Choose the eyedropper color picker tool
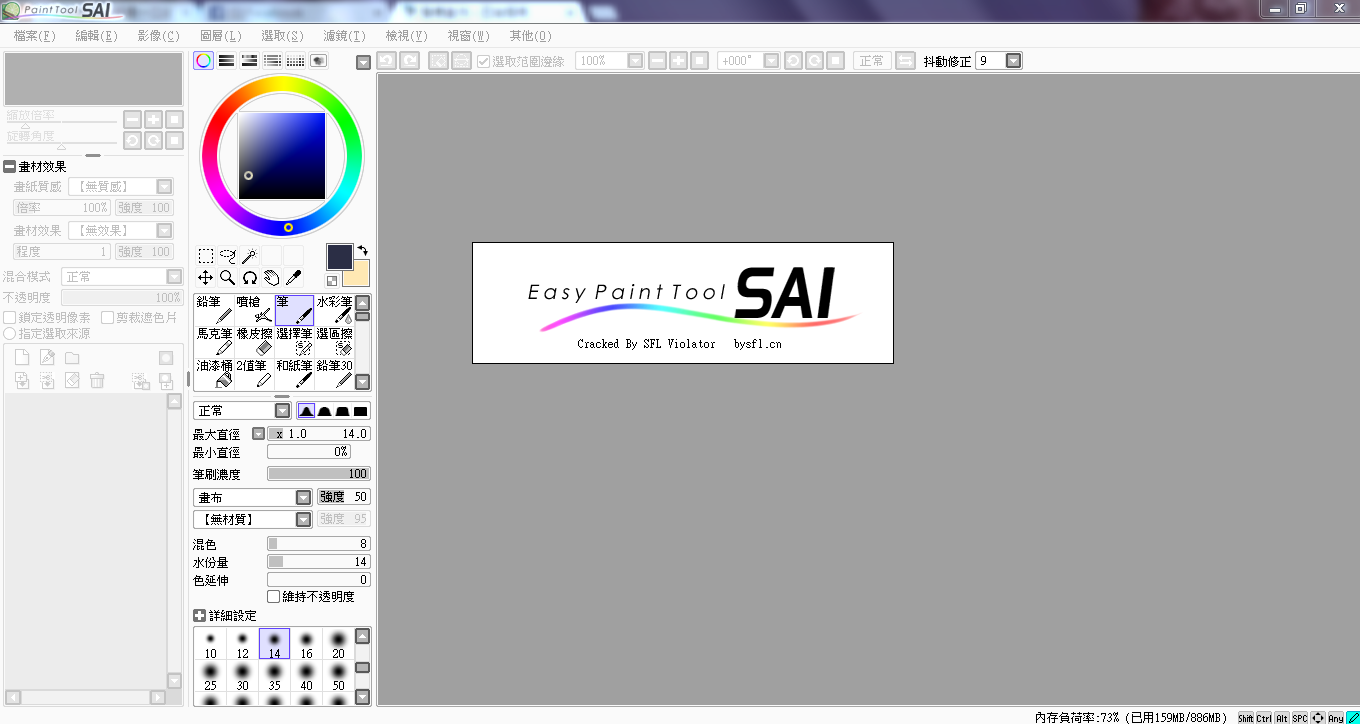 (x=293, y=278)
